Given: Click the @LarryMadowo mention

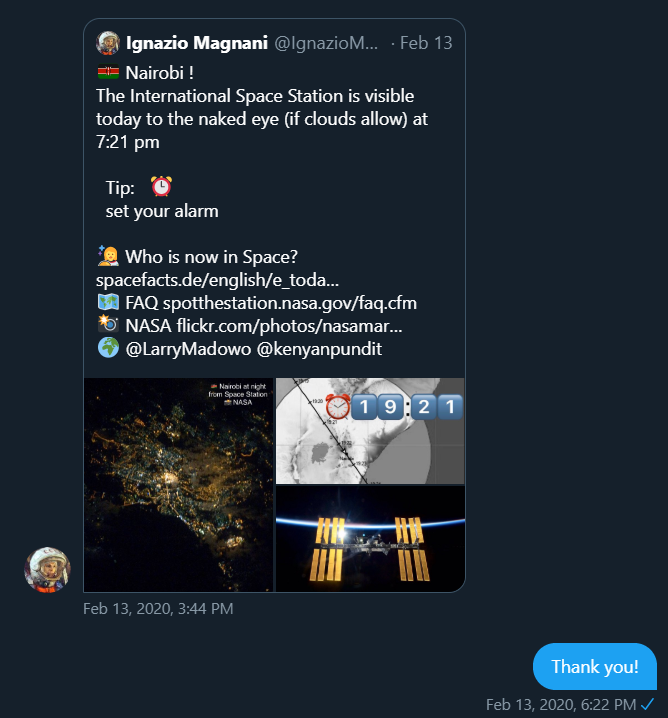Looking at the screenshot, I should [x=185, y=348].
